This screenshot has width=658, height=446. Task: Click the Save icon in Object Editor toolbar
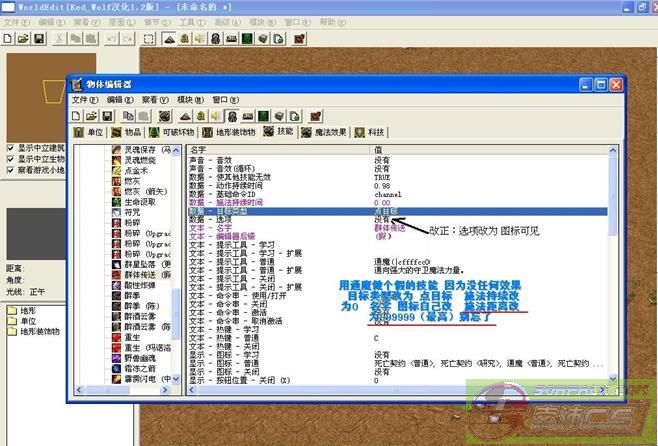[110, 116]
